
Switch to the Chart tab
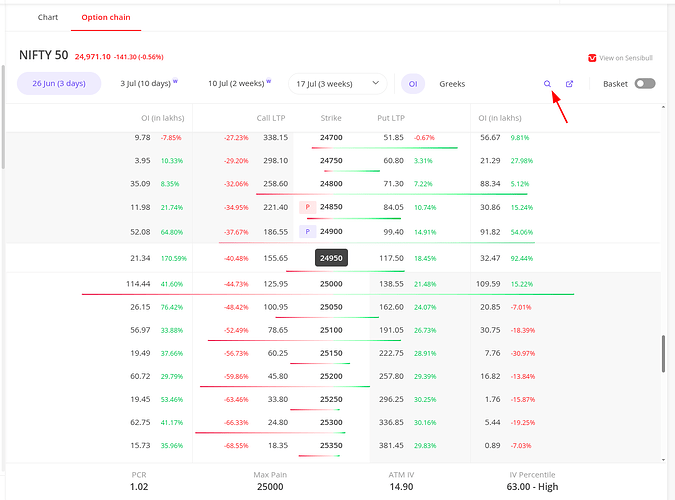click(x=48, y=18)
